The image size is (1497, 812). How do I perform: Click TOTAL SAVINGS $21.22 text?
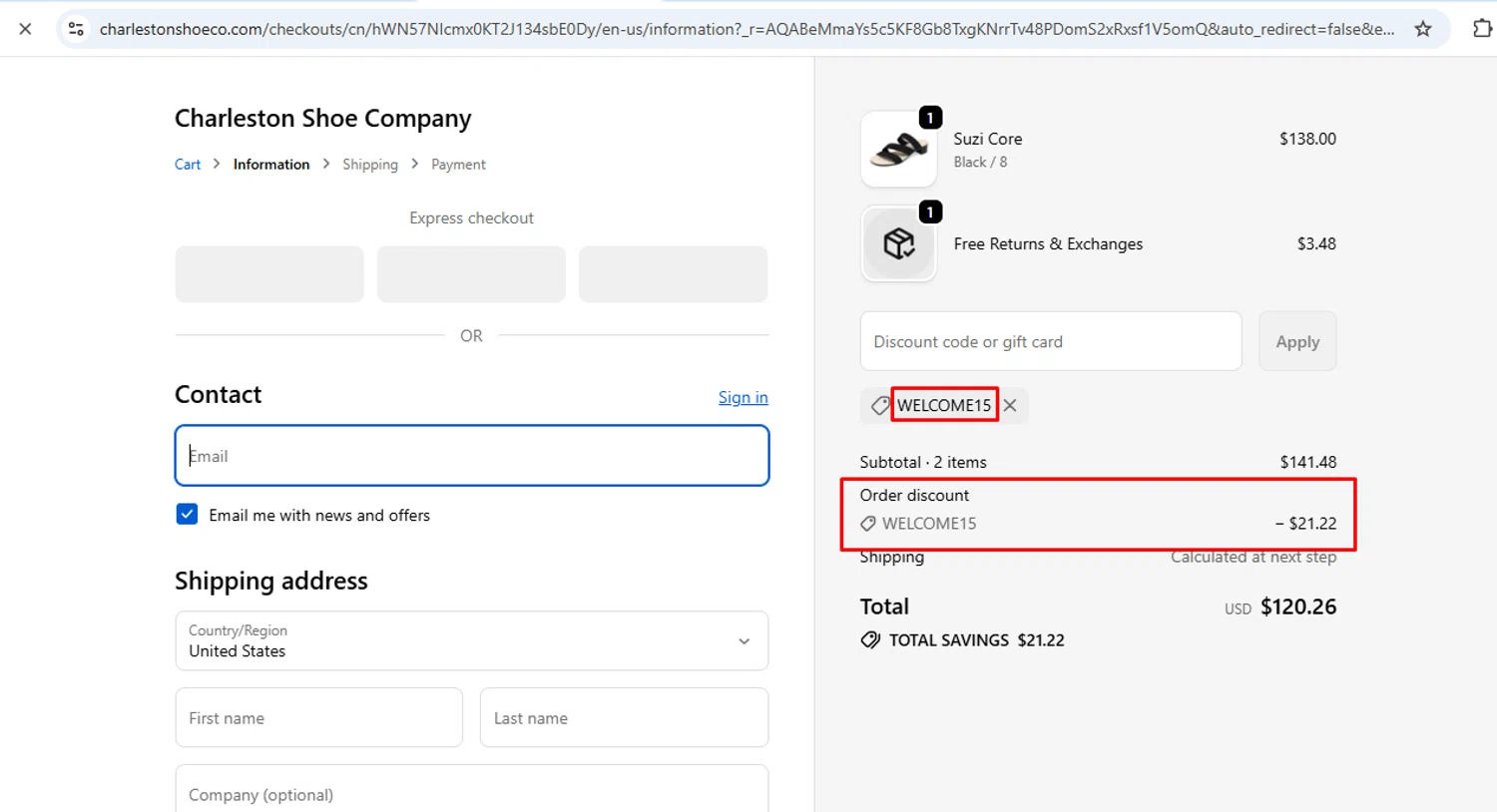pyautogui.click(x=976, y=640)
